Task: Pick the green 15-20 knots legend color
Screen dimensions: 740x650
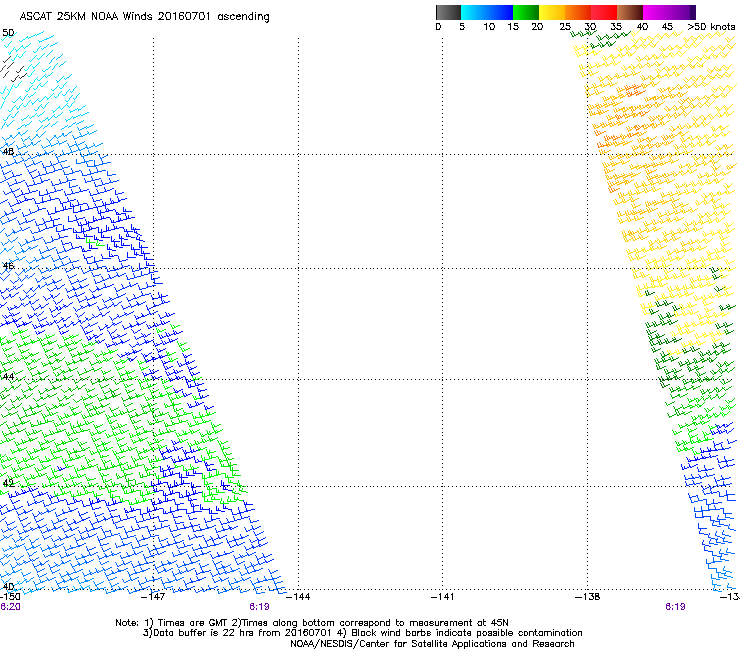Action: point(526,12)
